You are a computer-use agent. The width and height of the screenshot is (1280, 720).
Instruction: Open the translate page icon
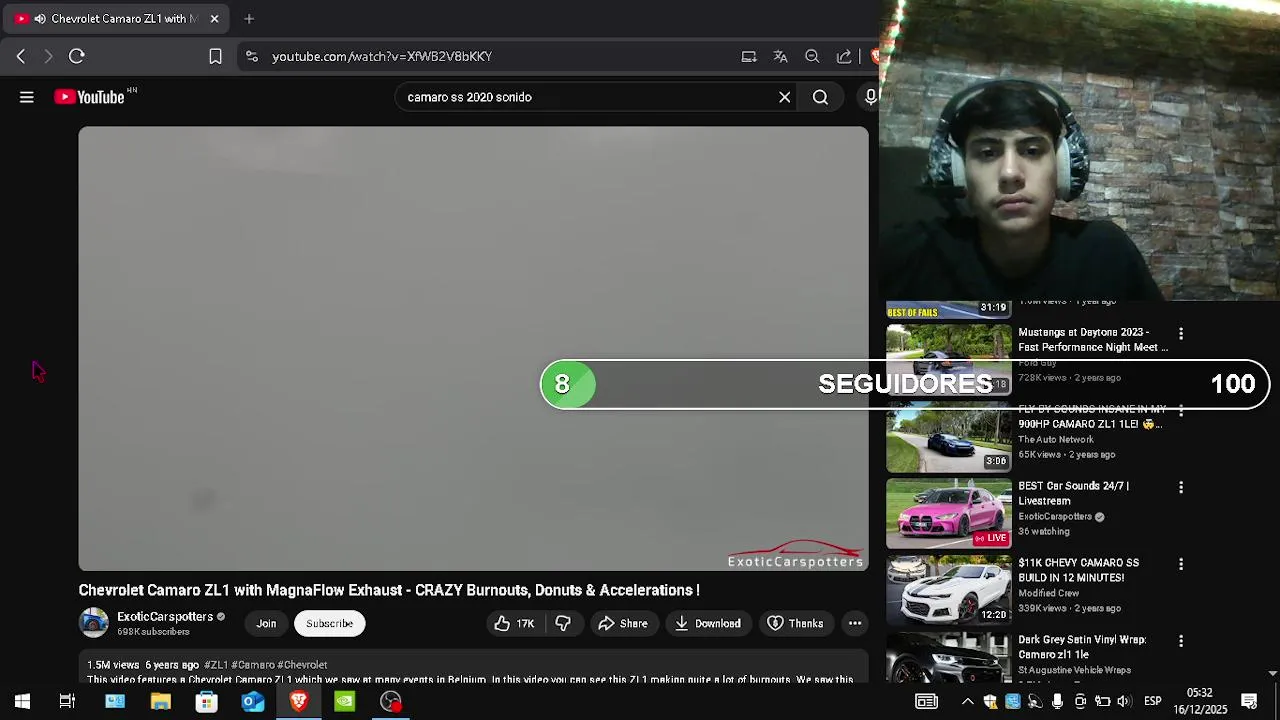pos(781,57)
